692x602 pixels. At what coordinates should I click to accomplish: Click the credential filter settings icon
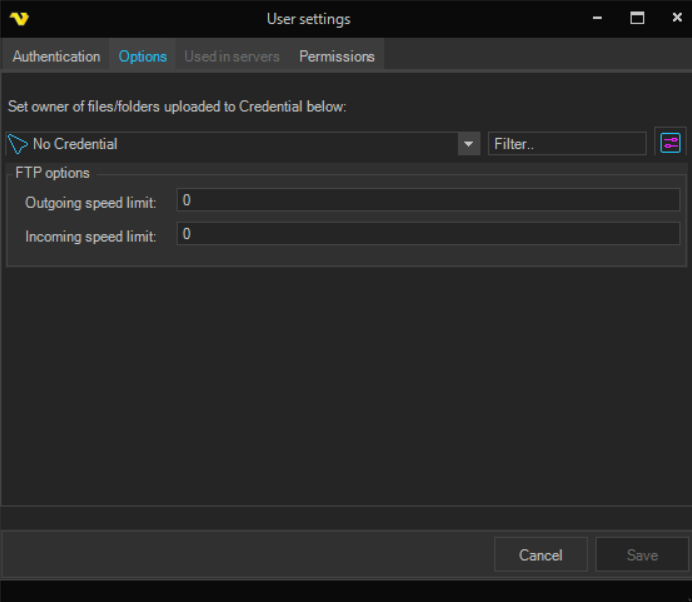pos(670,143)
